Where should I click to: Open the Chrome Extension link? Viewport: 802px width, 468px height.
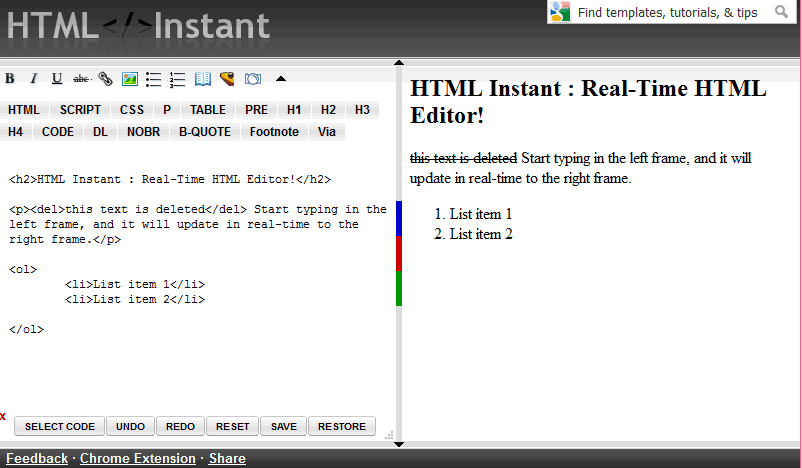(x=138, y=459)
